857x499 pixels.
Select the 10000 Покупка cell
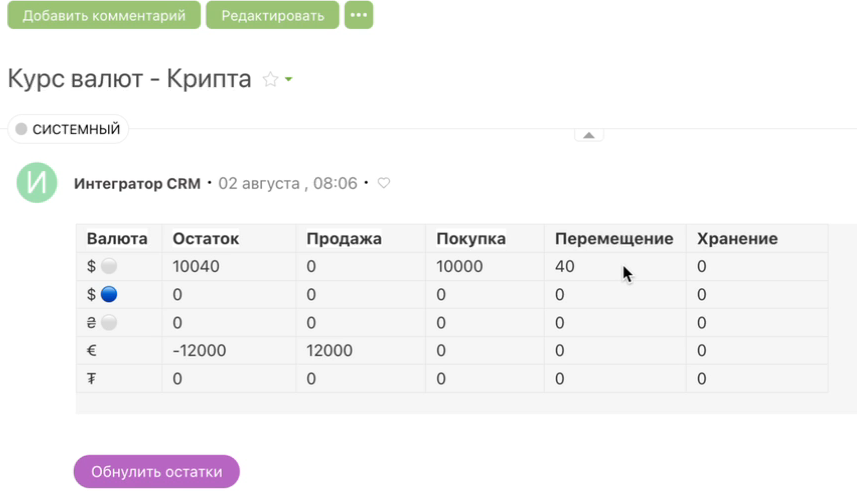click(x=460, y=267)
